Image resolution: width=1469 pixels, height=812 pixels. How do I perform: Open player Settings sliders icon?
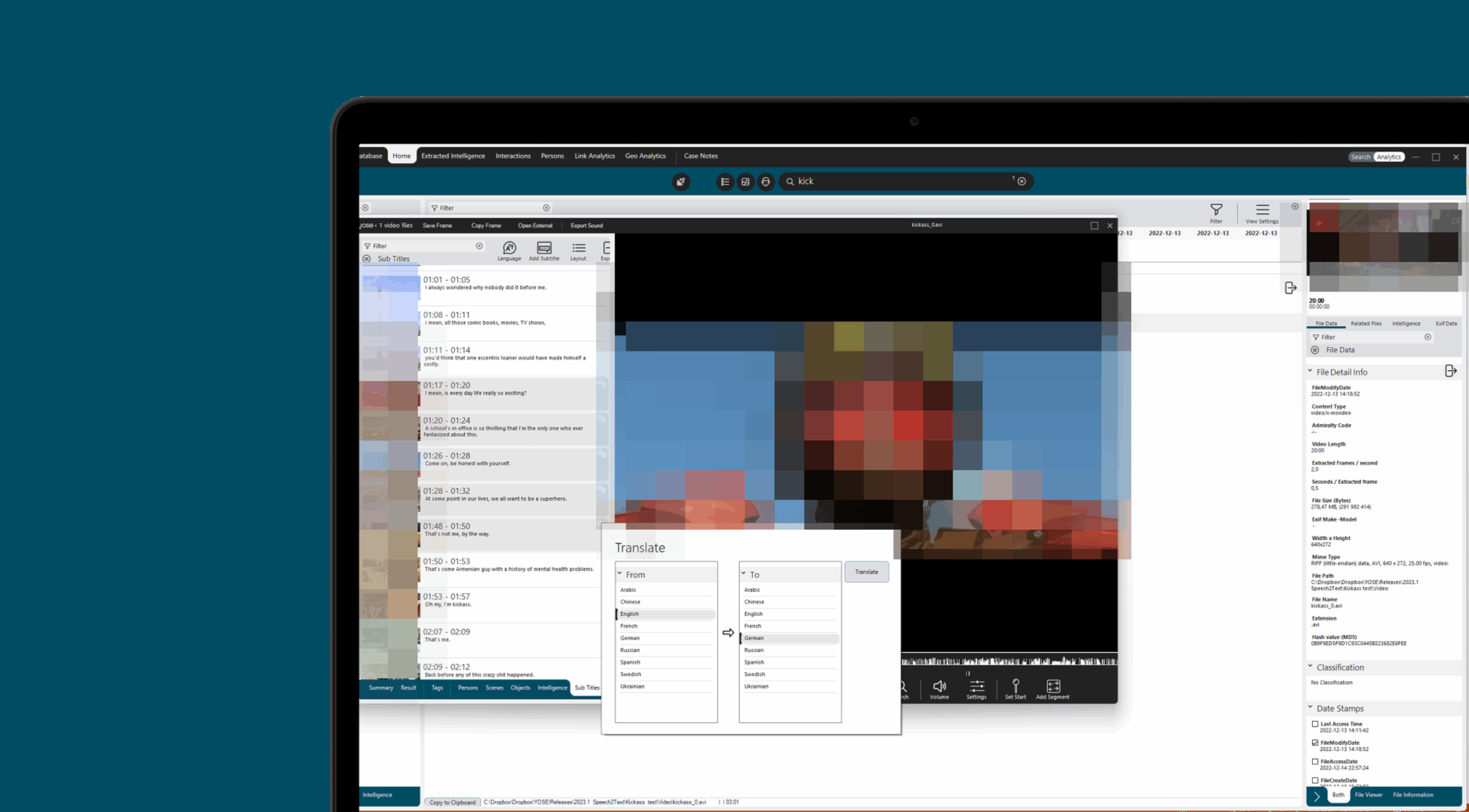tap(976, 686)
